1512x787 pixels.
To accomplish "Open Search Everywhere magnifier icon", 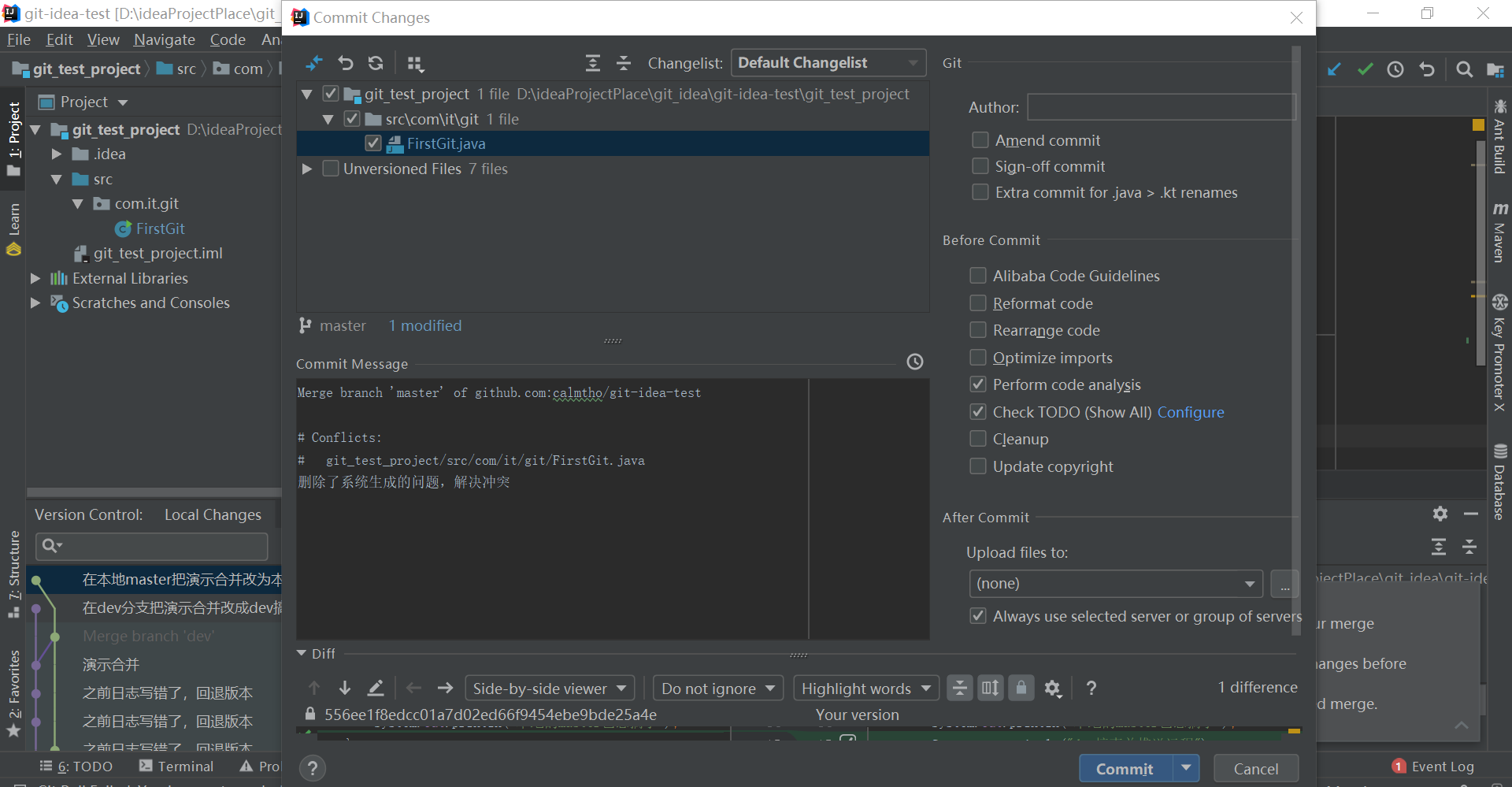I will [x=1464, y=69].
